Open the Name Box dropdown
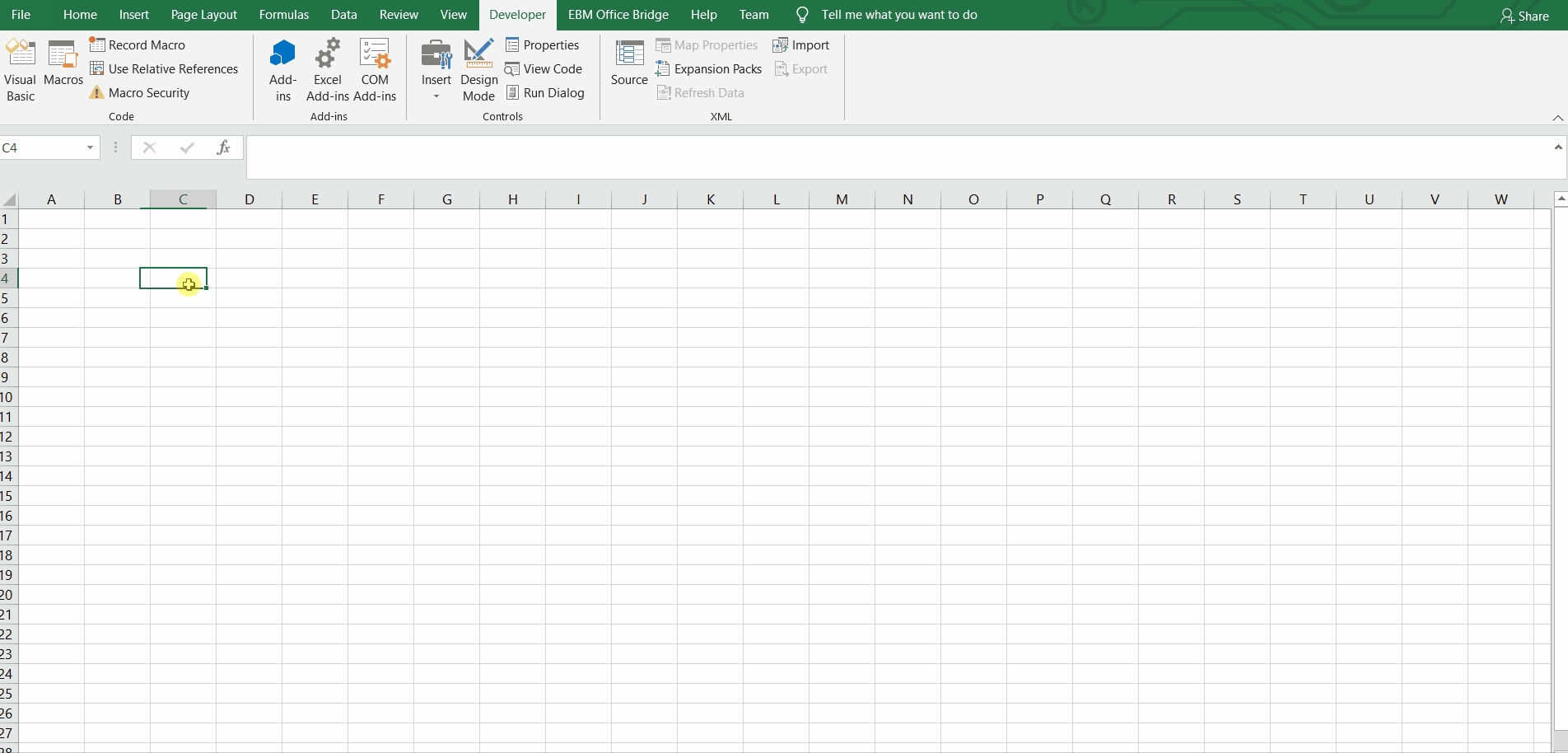The height and width of the screenshot is (753, 1568). [90, 147]
